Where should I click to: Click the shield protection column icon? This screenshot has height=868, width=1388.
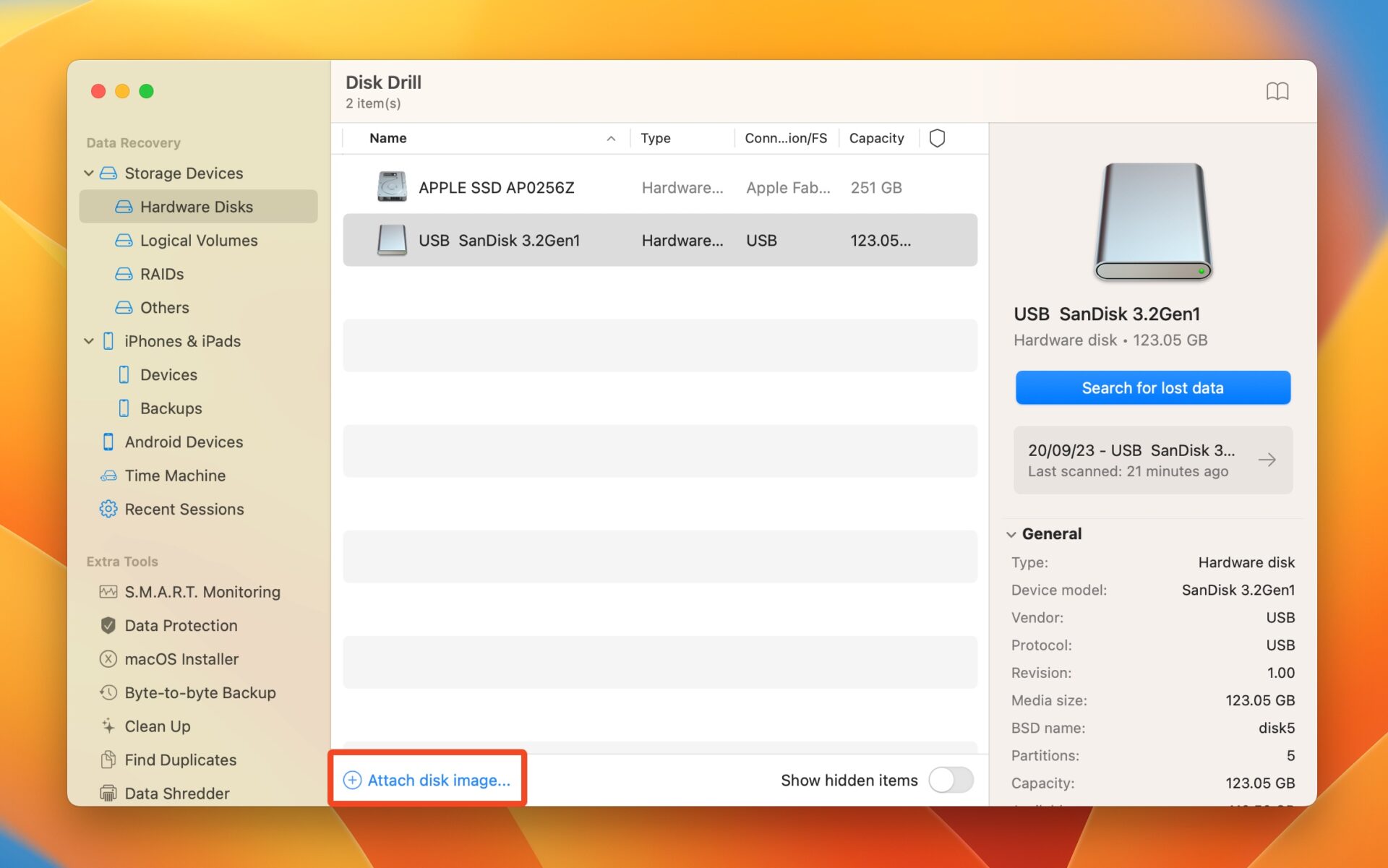point(937,138)
